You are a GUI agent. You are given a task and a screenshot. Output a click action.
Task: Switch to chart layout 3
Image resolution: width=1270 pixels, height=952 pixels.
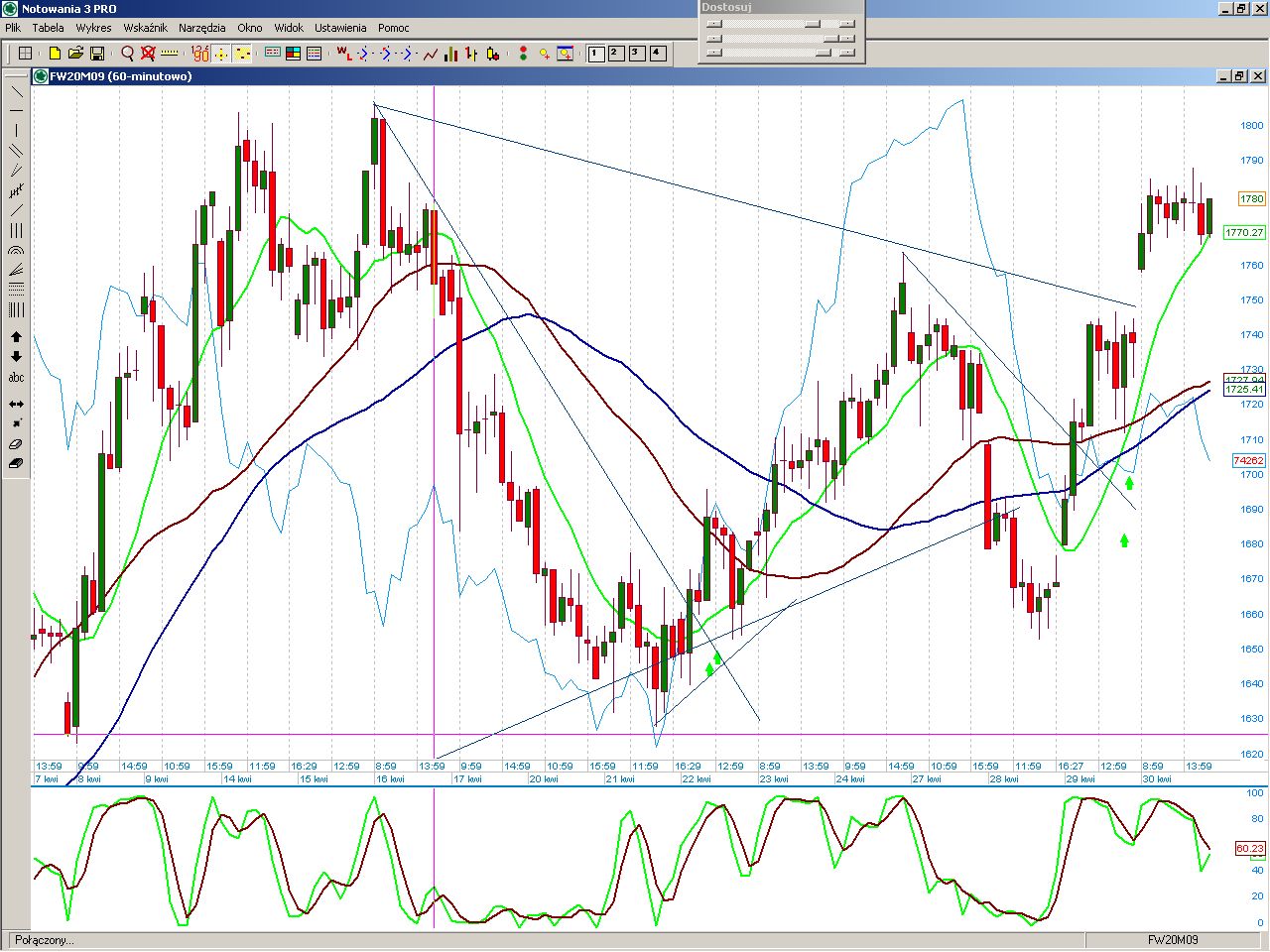click(x=637, y=54)
